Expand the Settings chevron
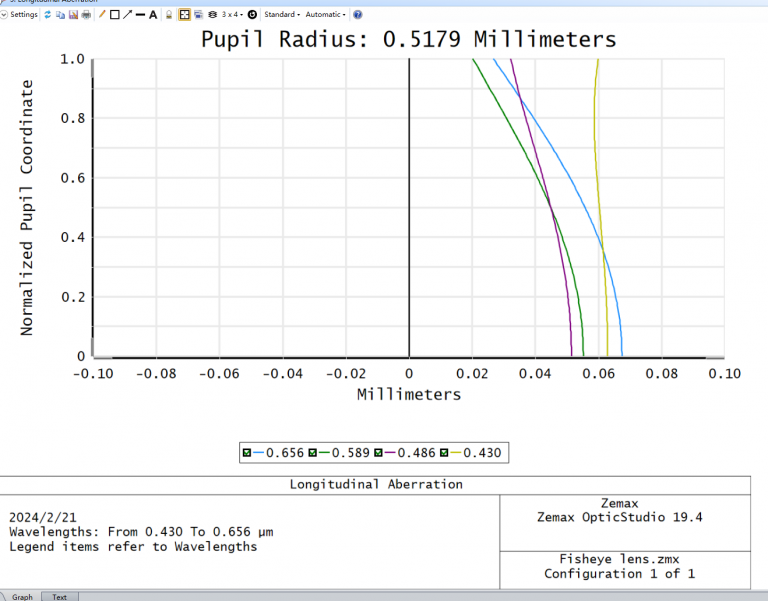The height and width of the screenshot is (601, 768). (x=4, y=15)
